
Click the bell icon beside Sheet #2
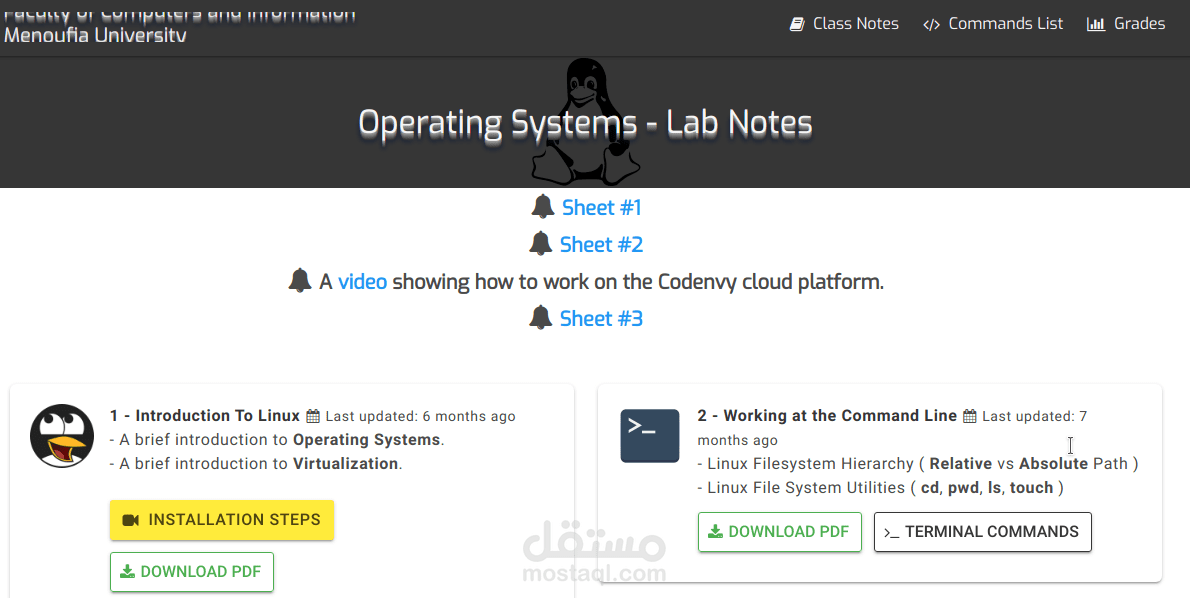(540, 244)
